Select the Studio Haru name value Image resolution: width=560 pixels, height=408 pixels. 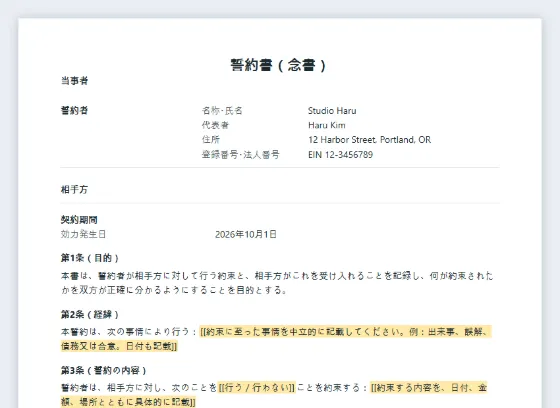[332, 111]
